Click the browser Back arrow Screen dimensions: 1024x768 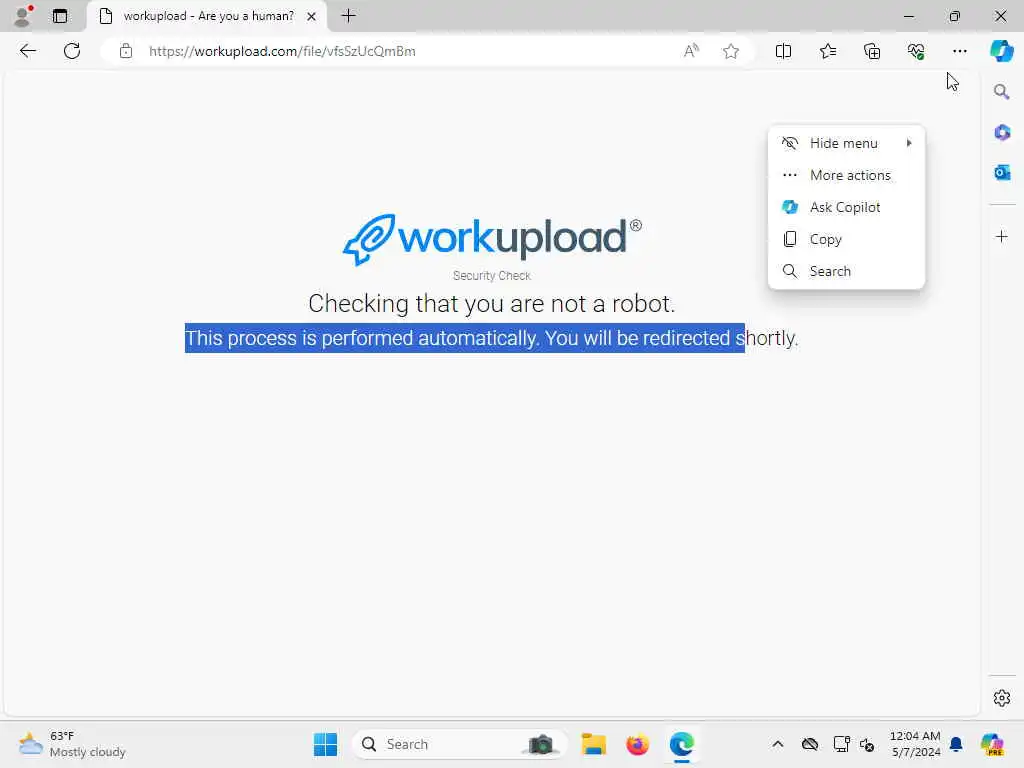click(27, 51)
